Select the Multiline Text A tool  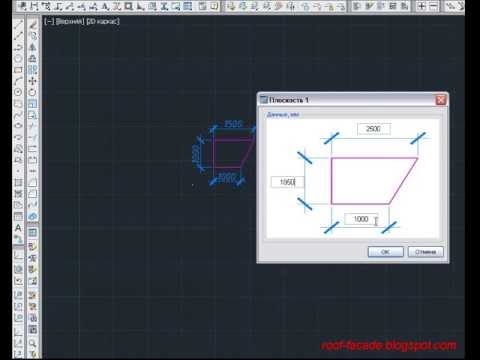tap(18, 228)
